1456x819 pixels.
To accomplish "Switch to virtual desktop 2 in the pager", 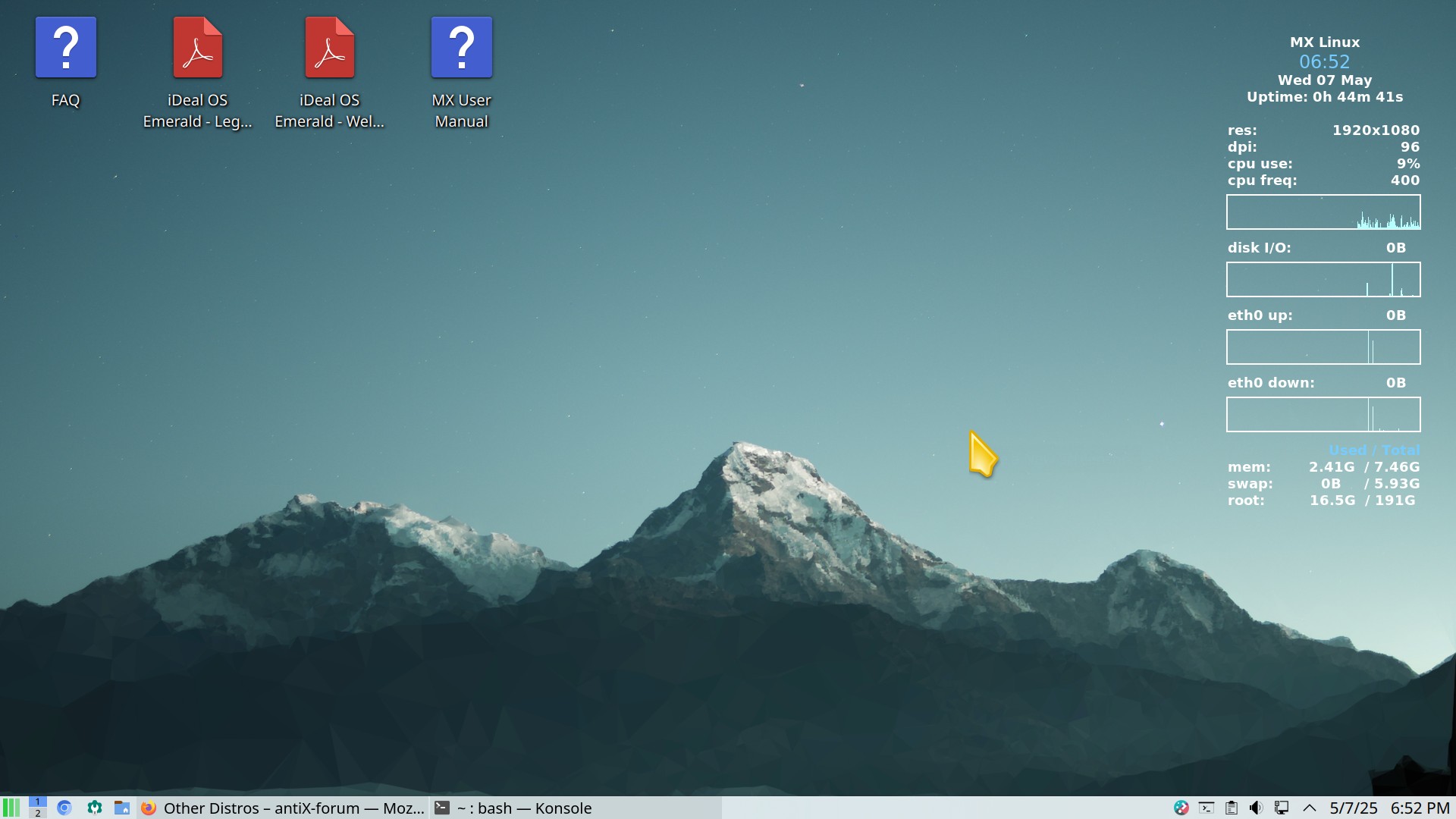I will (x=38, y=814).
